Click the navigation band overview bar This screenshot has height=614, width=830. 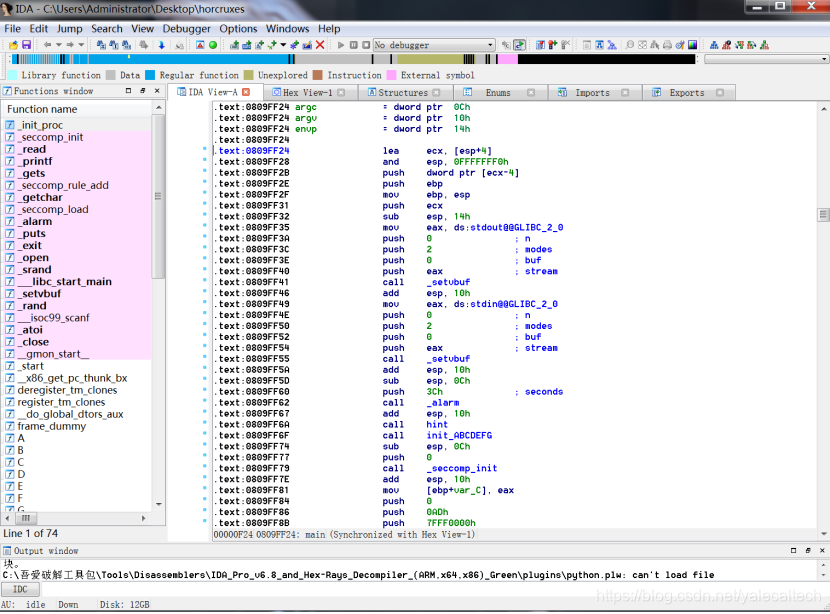point(353,59)
